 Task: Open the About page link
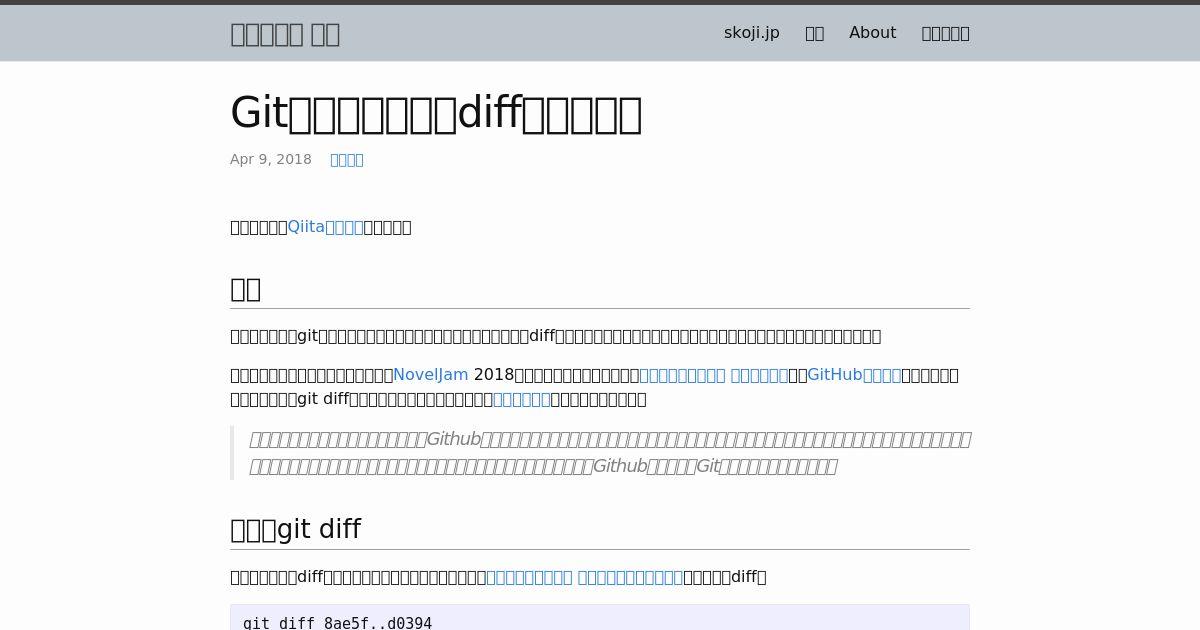(x=872, y=33)
